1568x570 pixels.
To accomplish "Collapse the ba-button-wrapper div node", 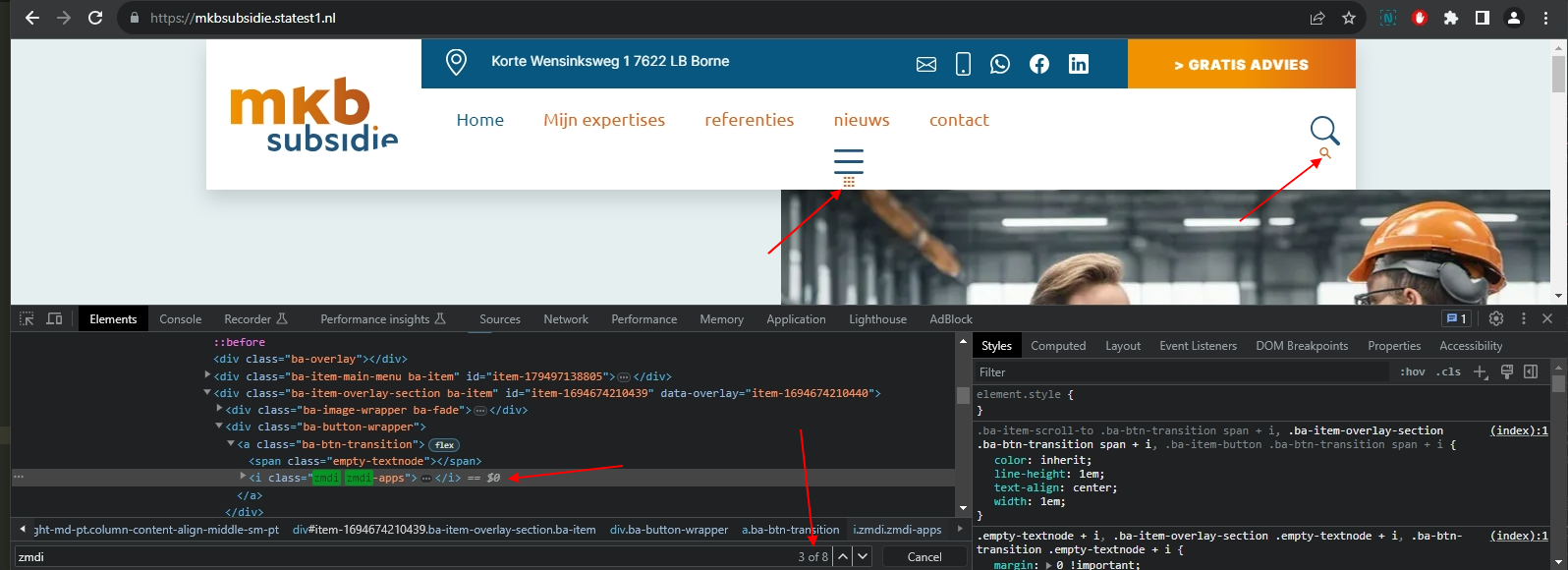I will 219,427.
